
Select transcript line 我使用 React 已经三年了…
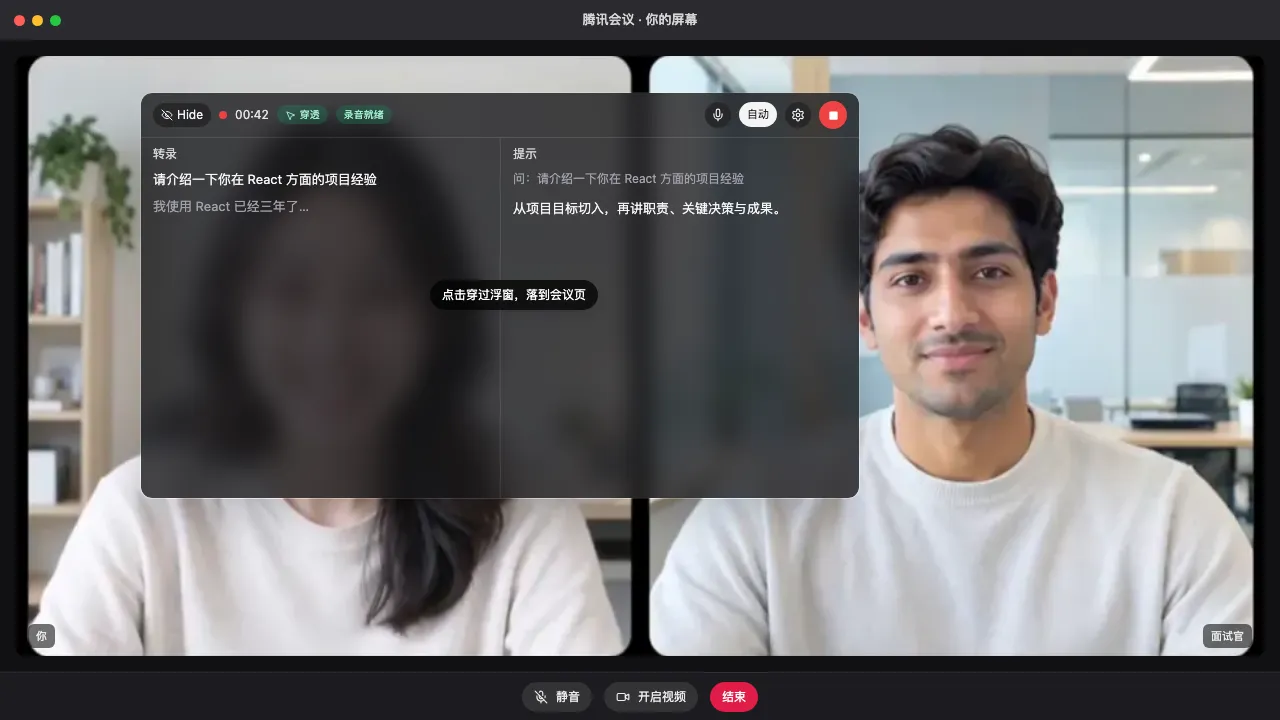pyautogui.click(x=231, y=207)
